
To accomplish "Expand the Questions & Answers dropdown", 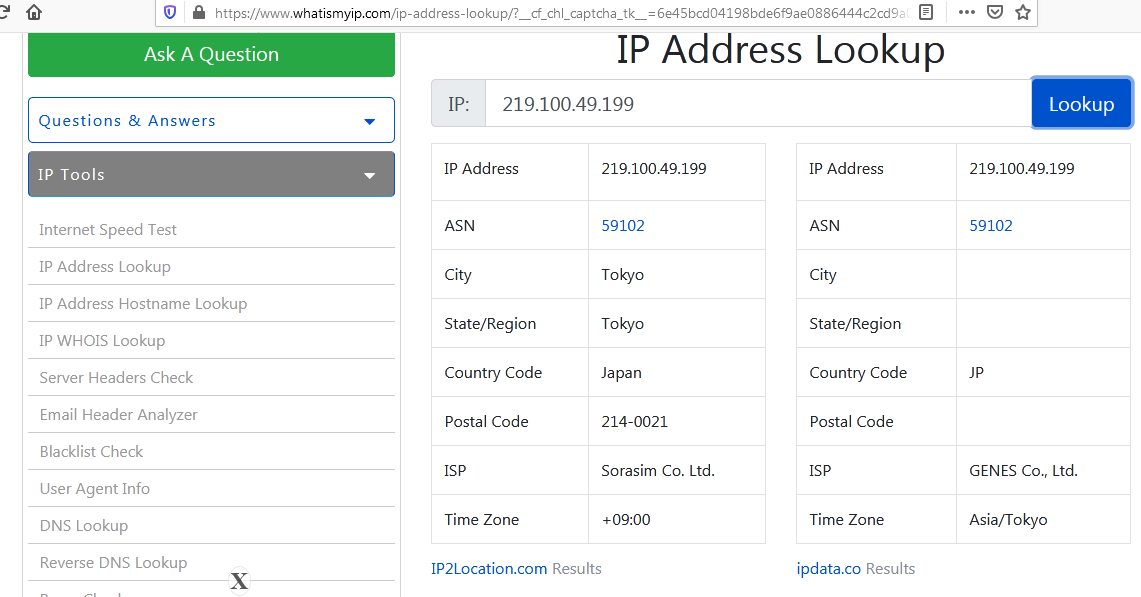I will click(211, 120).
